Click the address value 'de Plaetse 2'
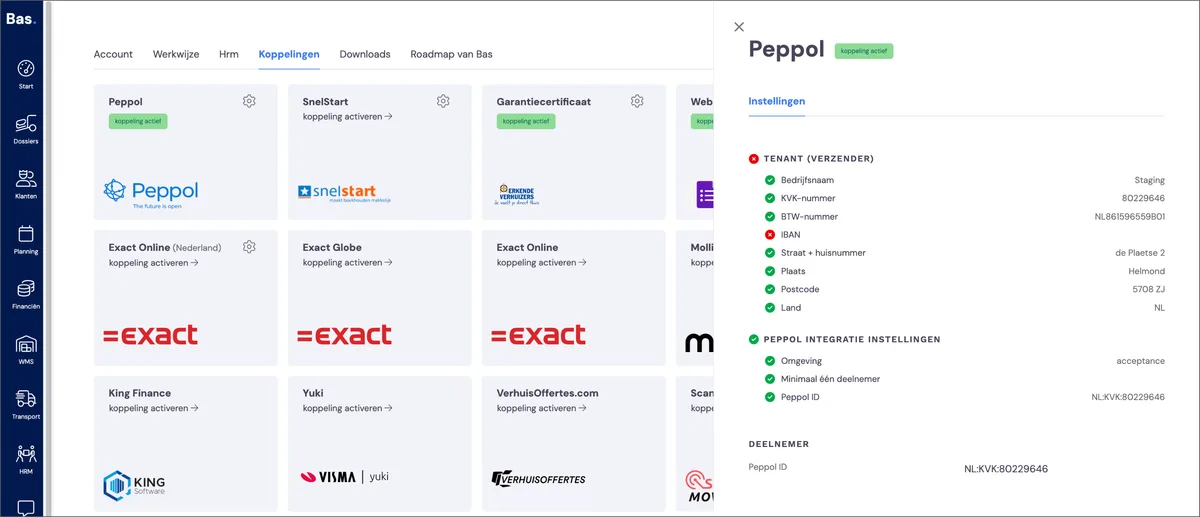1200x517 pixels. (x=1139, y=253)
